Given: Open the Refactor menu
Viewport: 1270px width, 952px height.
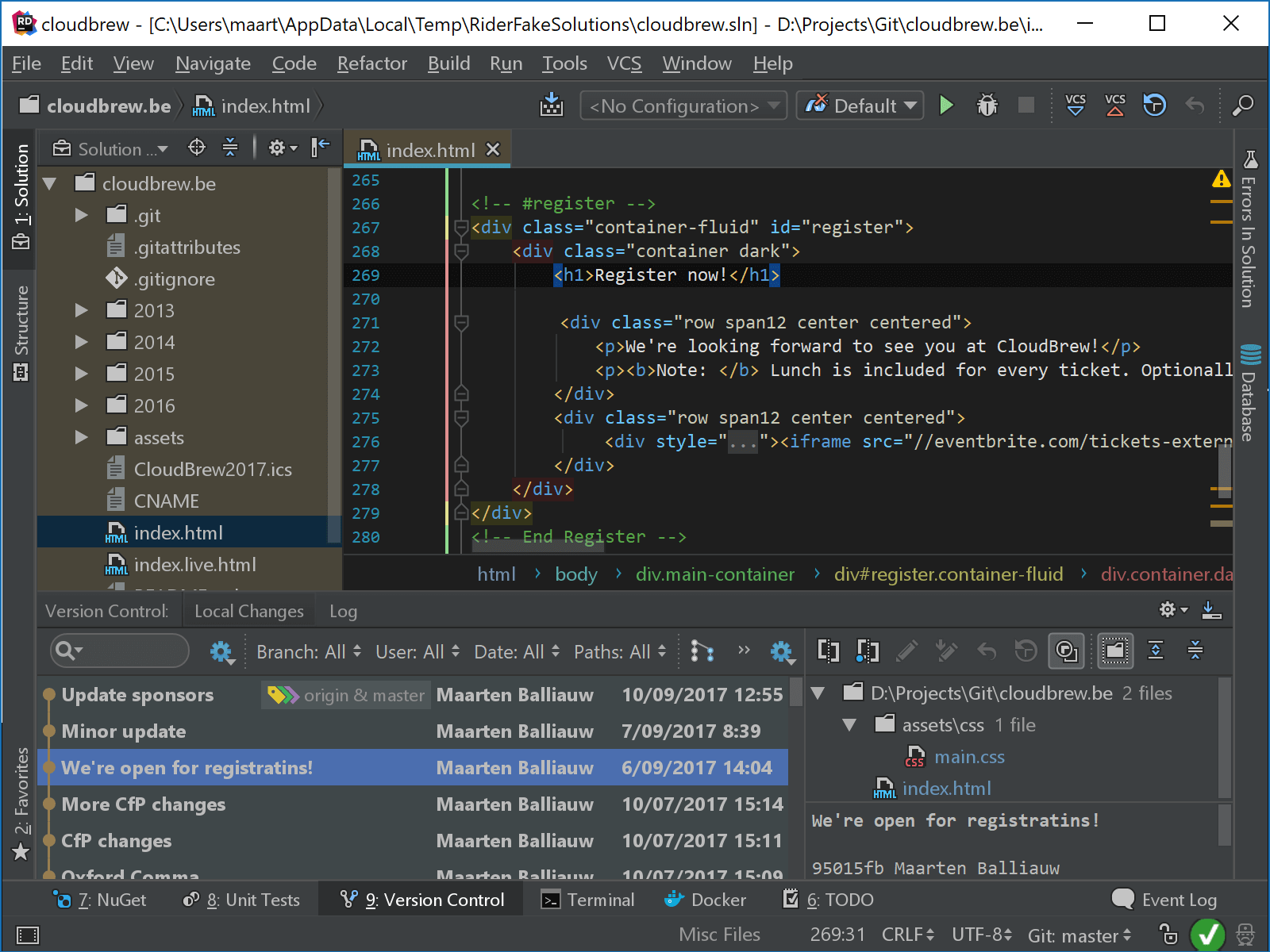Looking at the screenshot, I should pos(371,63).
